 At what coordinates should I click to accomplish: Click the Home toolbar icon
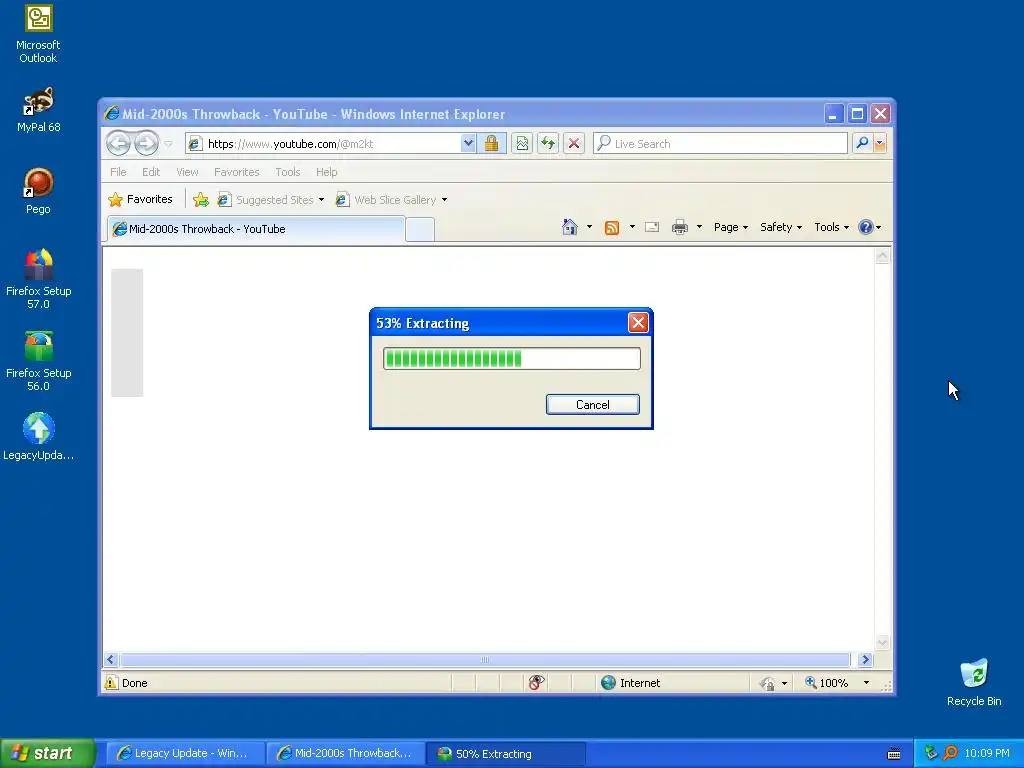click(x=569, y=227)
